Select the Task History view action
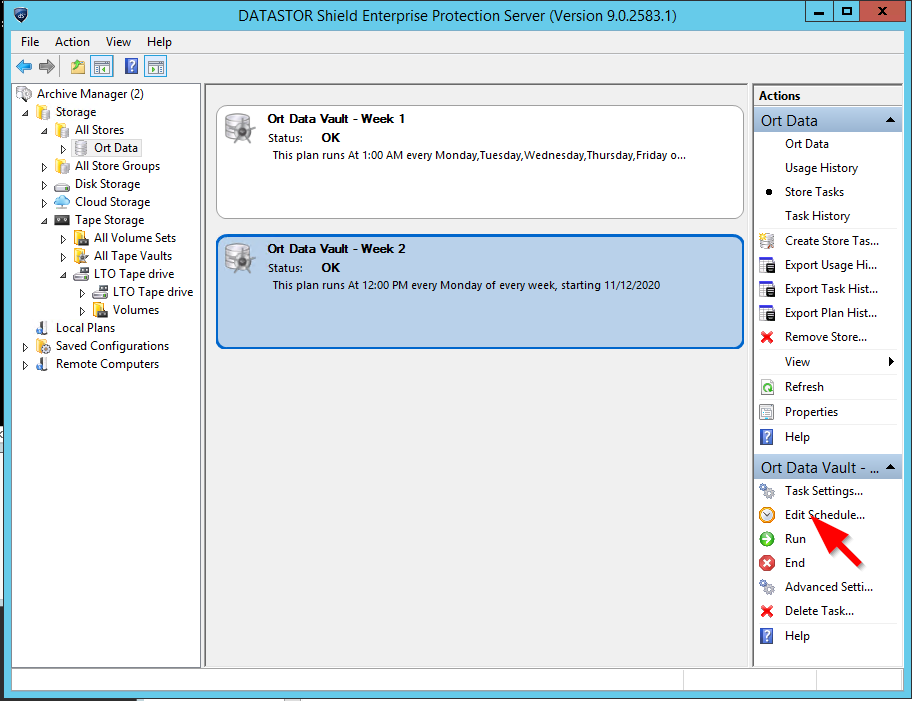This screenshot has height=701, width=912. [x=817, y=216]
